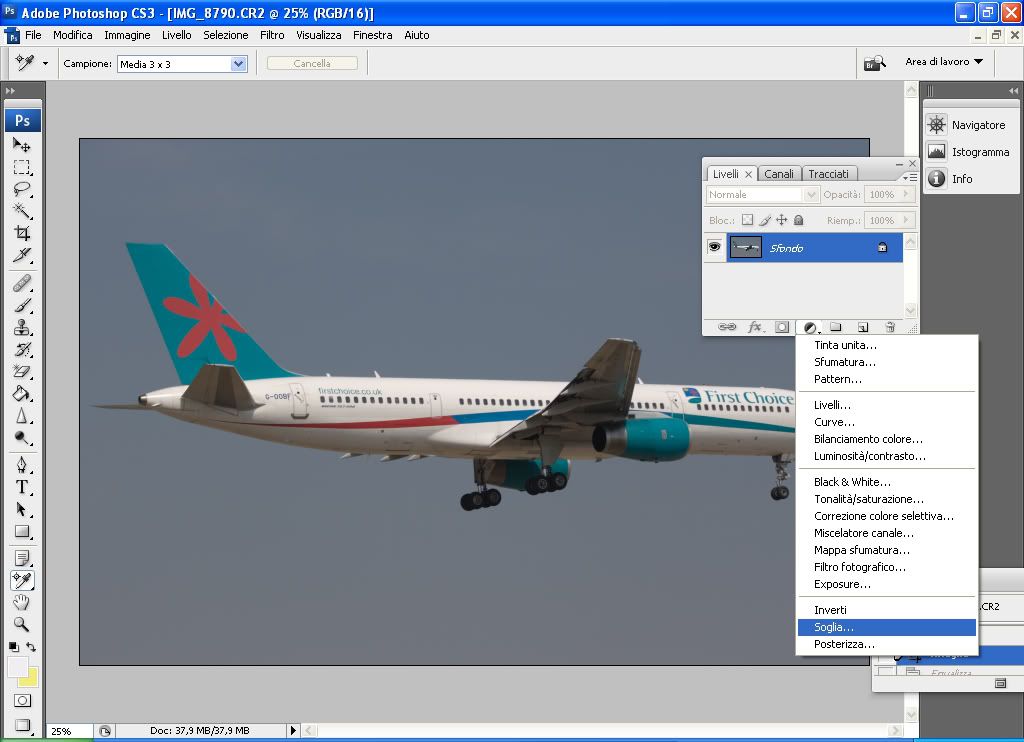
Task: Click the delete layer trash icon
Action: [890, 327]
